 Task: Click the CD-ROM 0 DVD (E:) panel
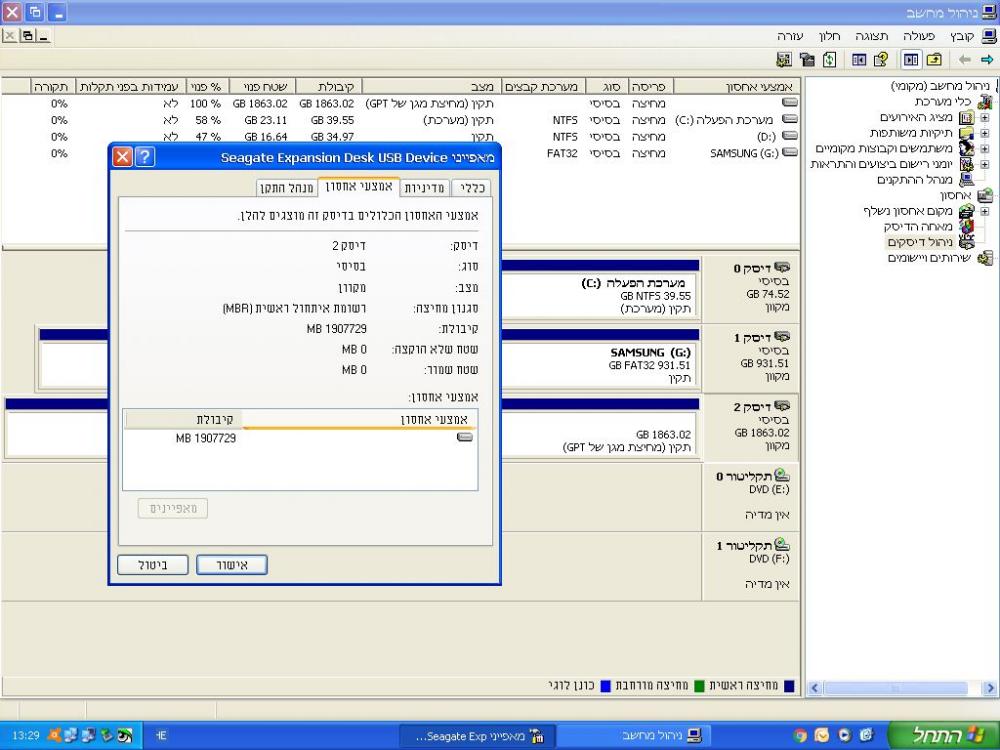pyautogui.click(x=750, y=497)
